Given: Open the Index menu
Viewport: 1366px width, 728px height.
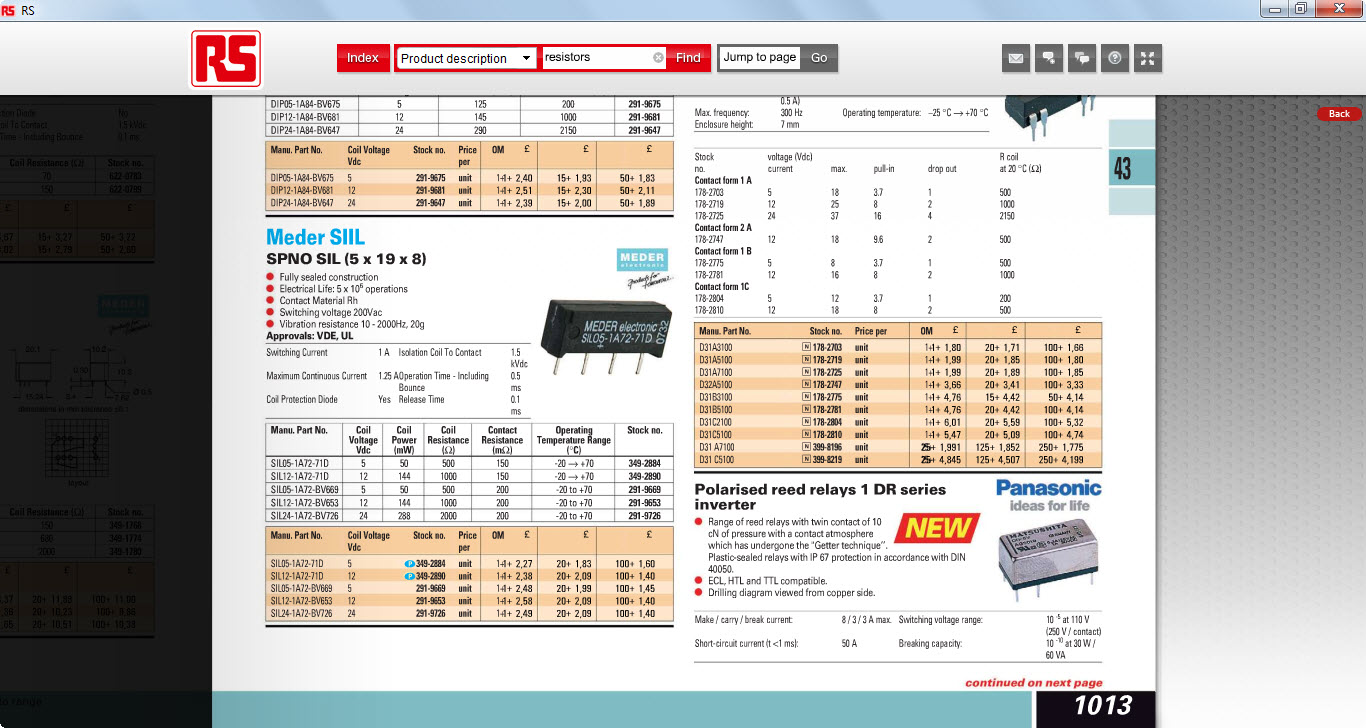Looking at the screenshot, I should pos(363,58).
